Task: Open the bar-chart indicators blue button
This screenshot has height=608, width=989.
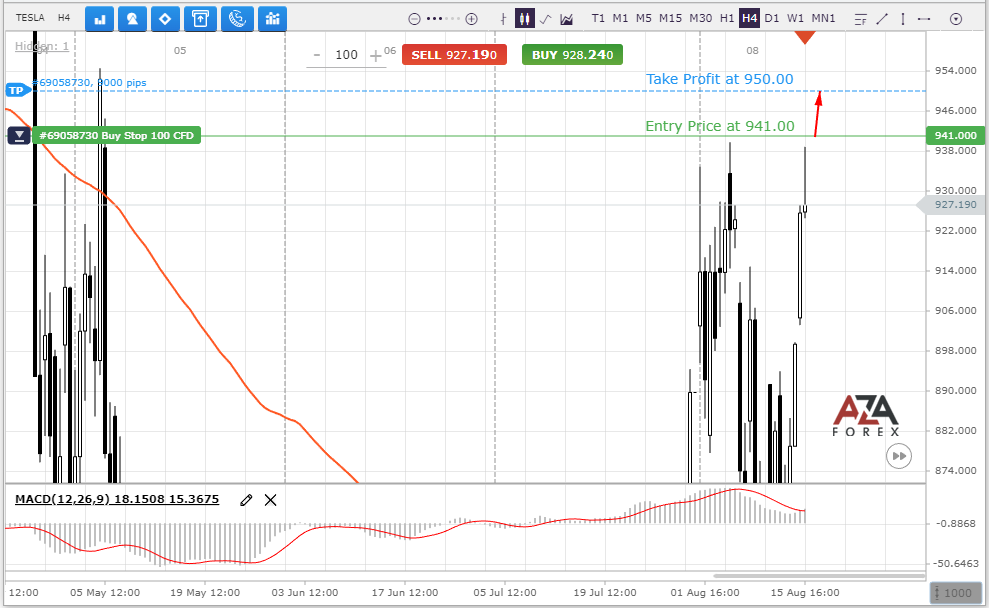Action: (x=99, y=19)
